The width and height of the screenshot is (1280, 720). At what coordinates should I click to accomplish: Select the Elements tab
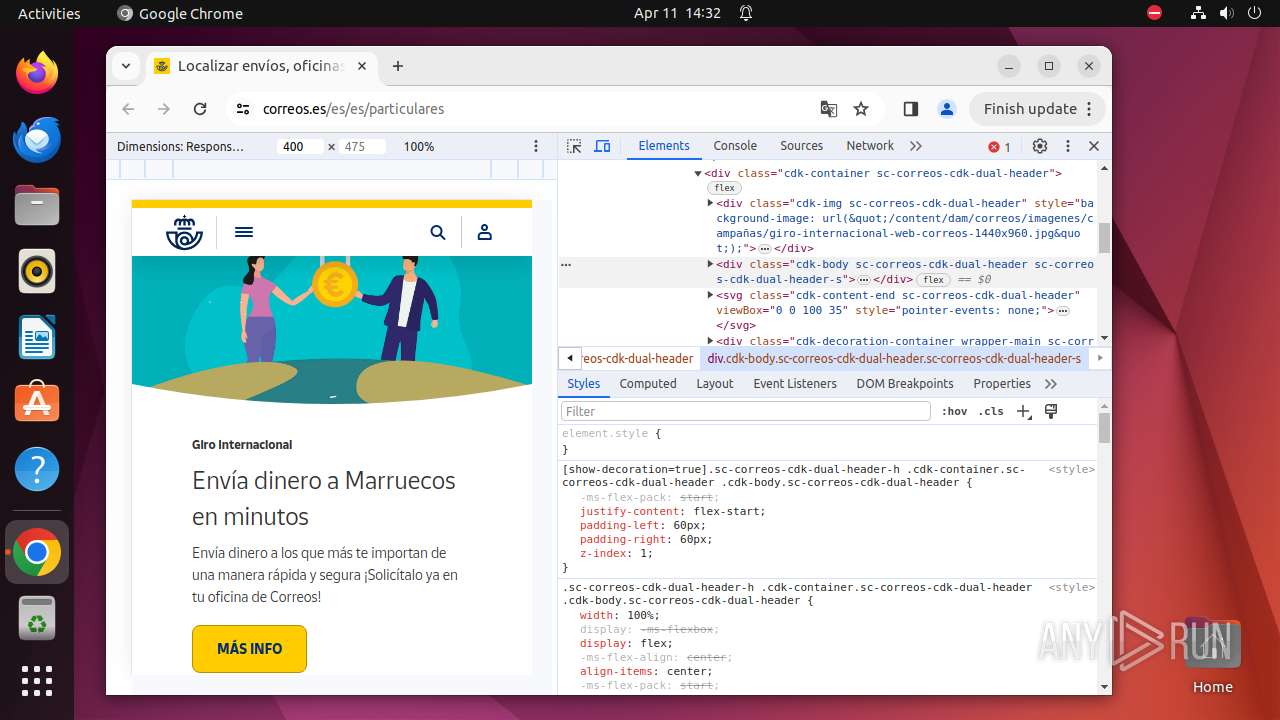(x=664, y=146)
